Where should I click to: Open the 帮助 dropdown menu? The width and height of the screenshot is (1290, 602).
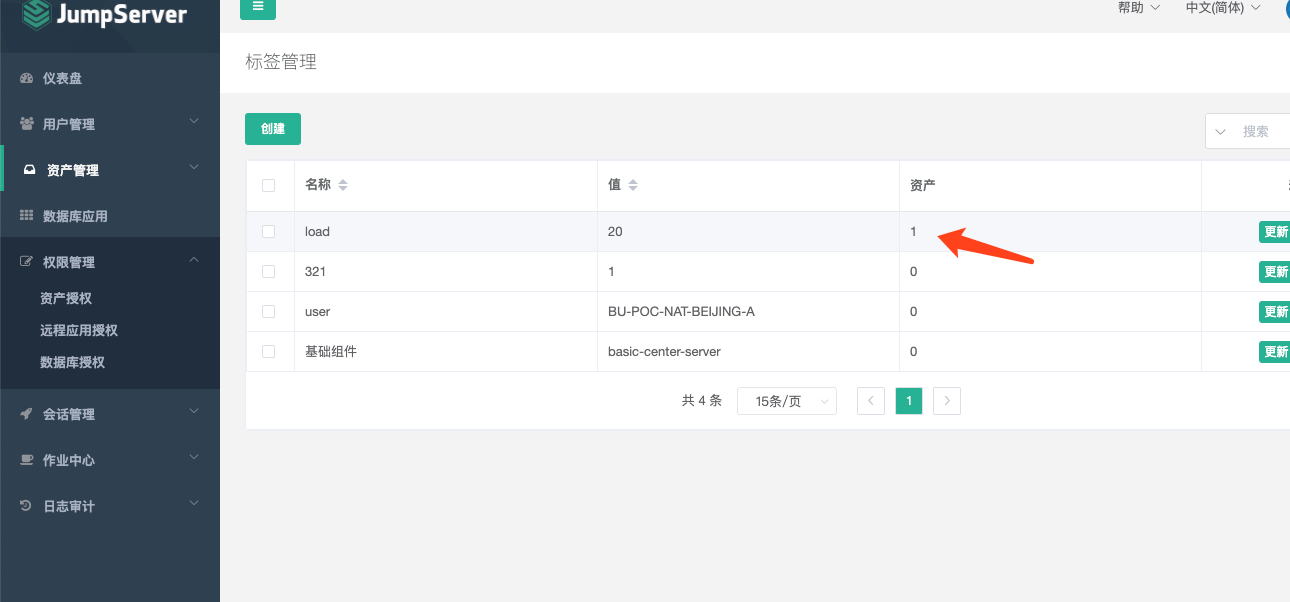tap(1139, 8)
